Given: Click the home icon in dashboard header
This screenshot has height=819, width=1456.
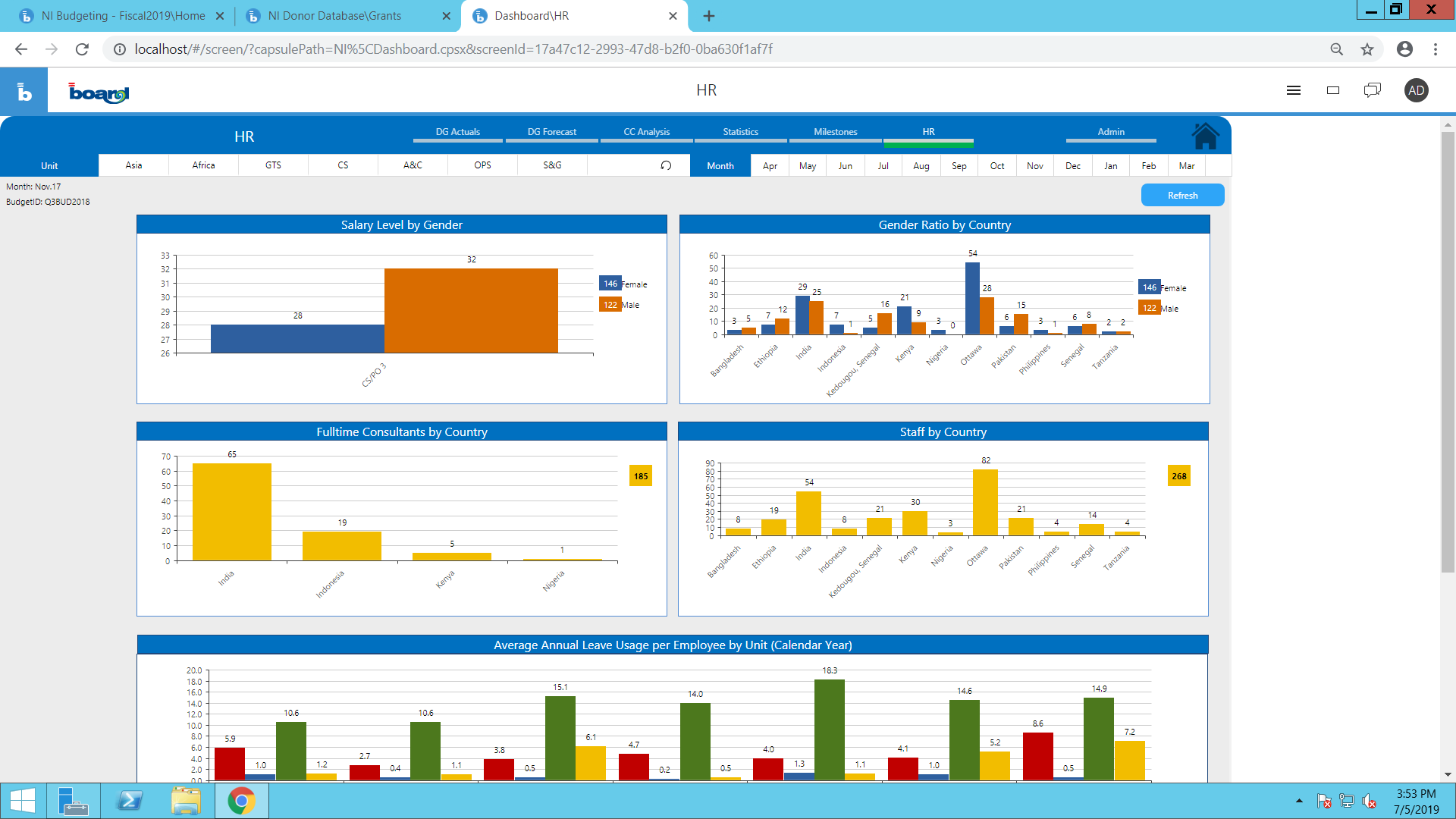Looking at the screenshot, I should 1205,136.
